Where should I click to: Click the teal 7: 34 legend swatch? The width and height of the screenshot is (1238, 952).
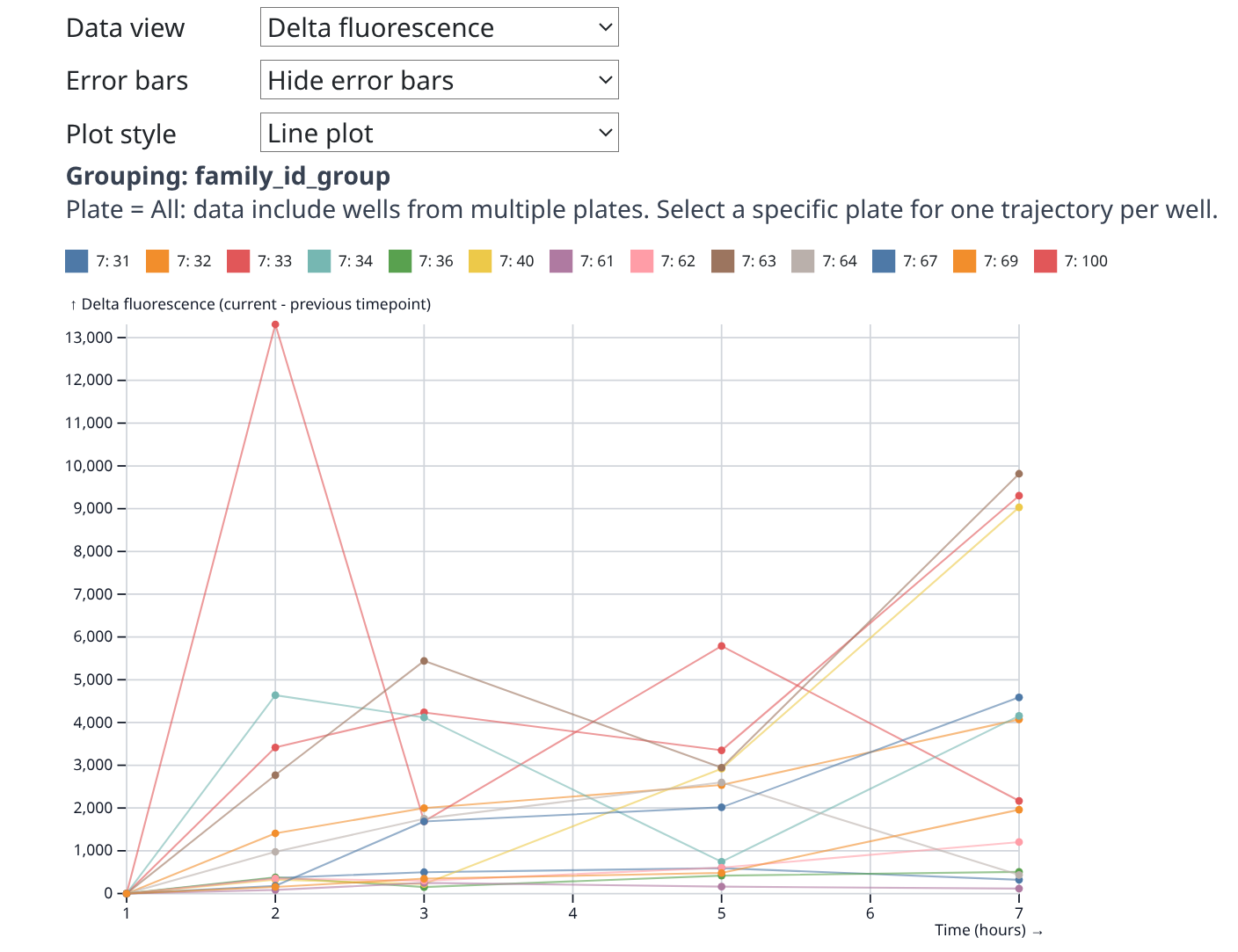click(319, 261)
